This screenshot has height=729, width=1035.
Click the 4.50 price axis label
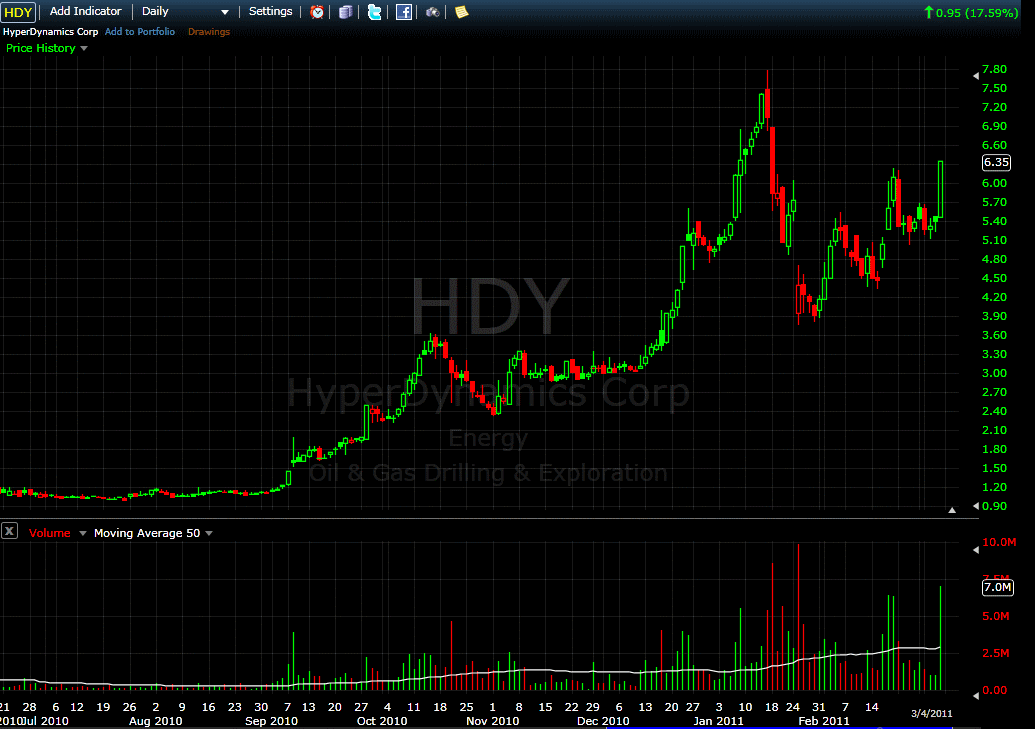994,278
